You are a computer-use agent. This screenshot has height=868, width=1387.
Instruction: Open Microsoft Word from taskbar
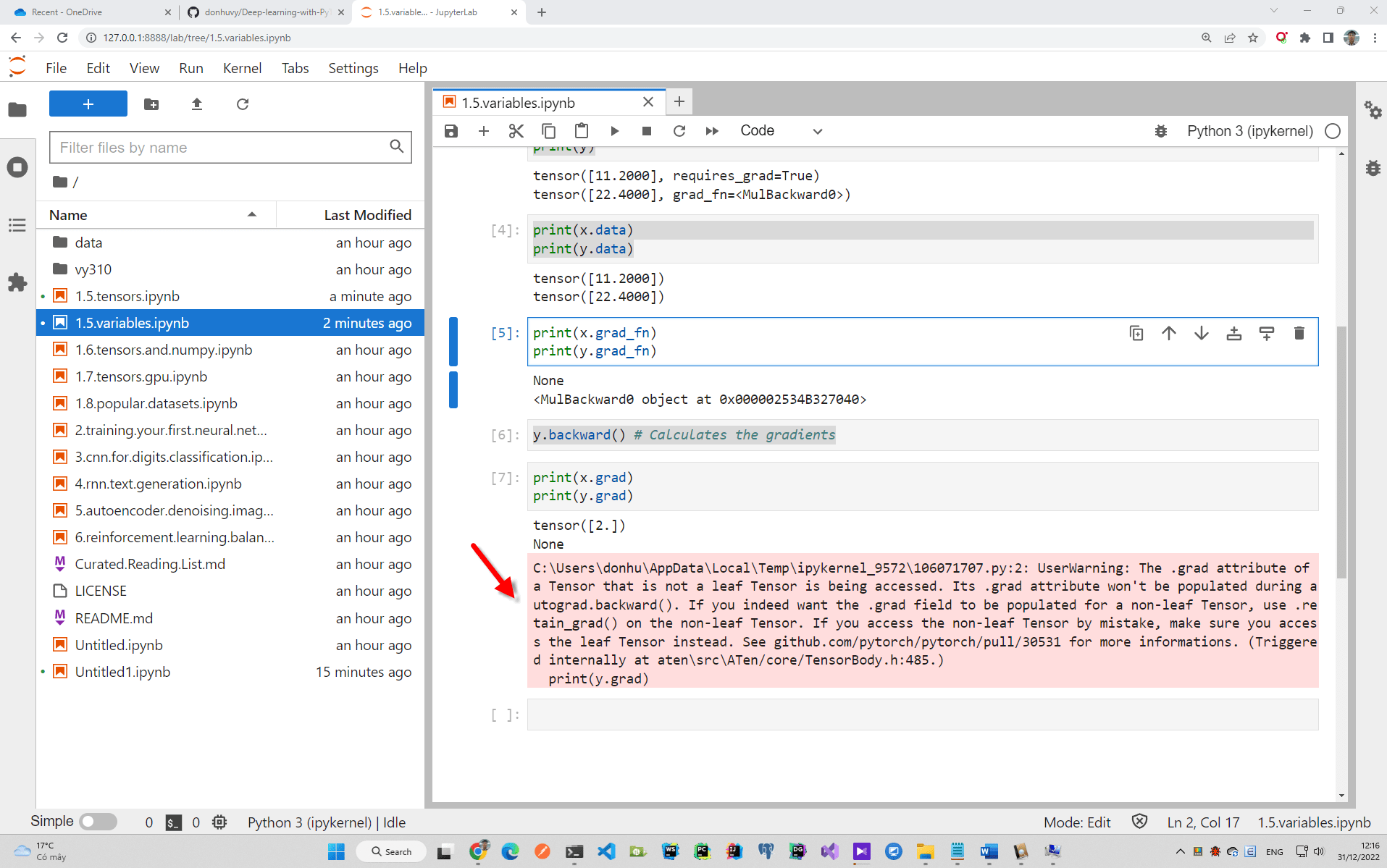coord(989,851)
